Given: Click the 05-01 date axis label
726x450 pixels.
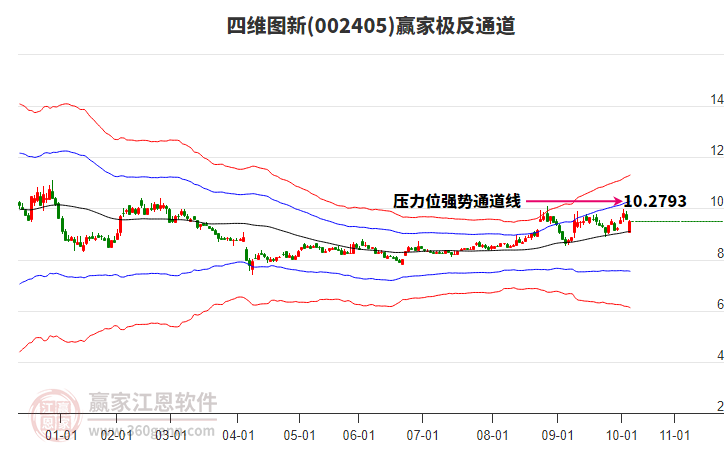Looking at the screenshot, I should 300,435.
